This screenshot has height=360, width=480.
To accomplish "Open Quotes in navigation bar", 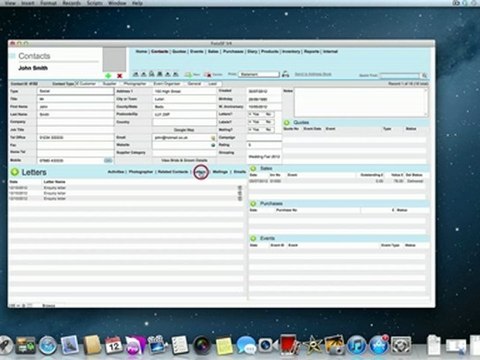I will 179,51.
